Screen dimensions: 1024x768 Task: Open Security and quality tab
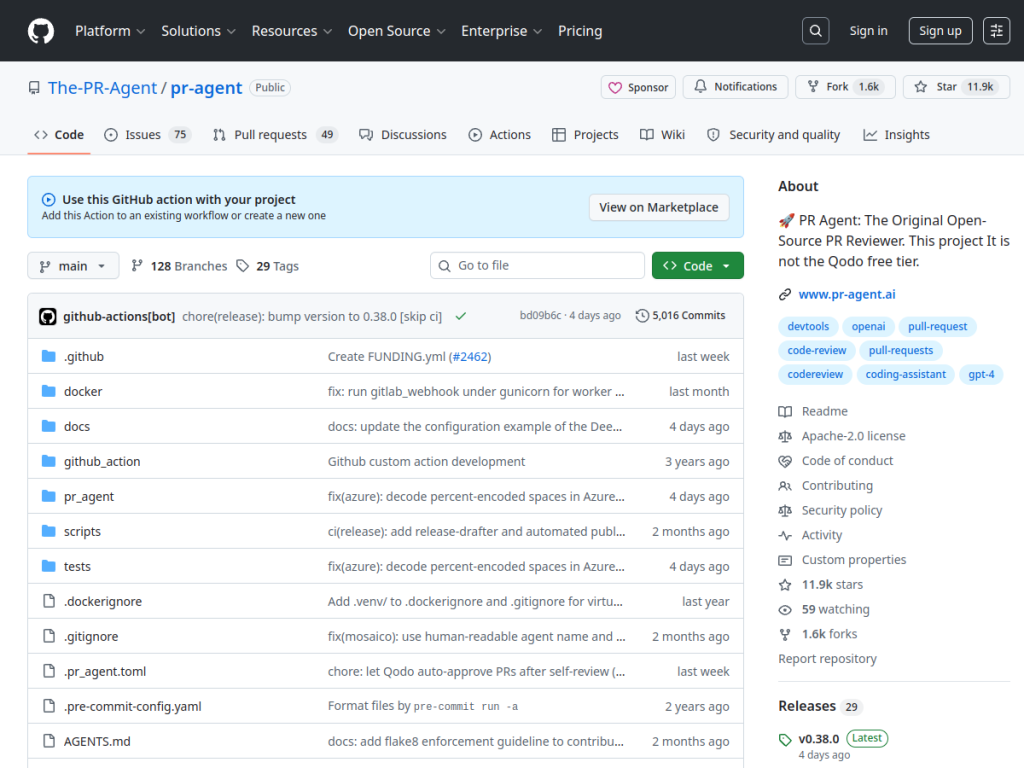tap(774, 135)
